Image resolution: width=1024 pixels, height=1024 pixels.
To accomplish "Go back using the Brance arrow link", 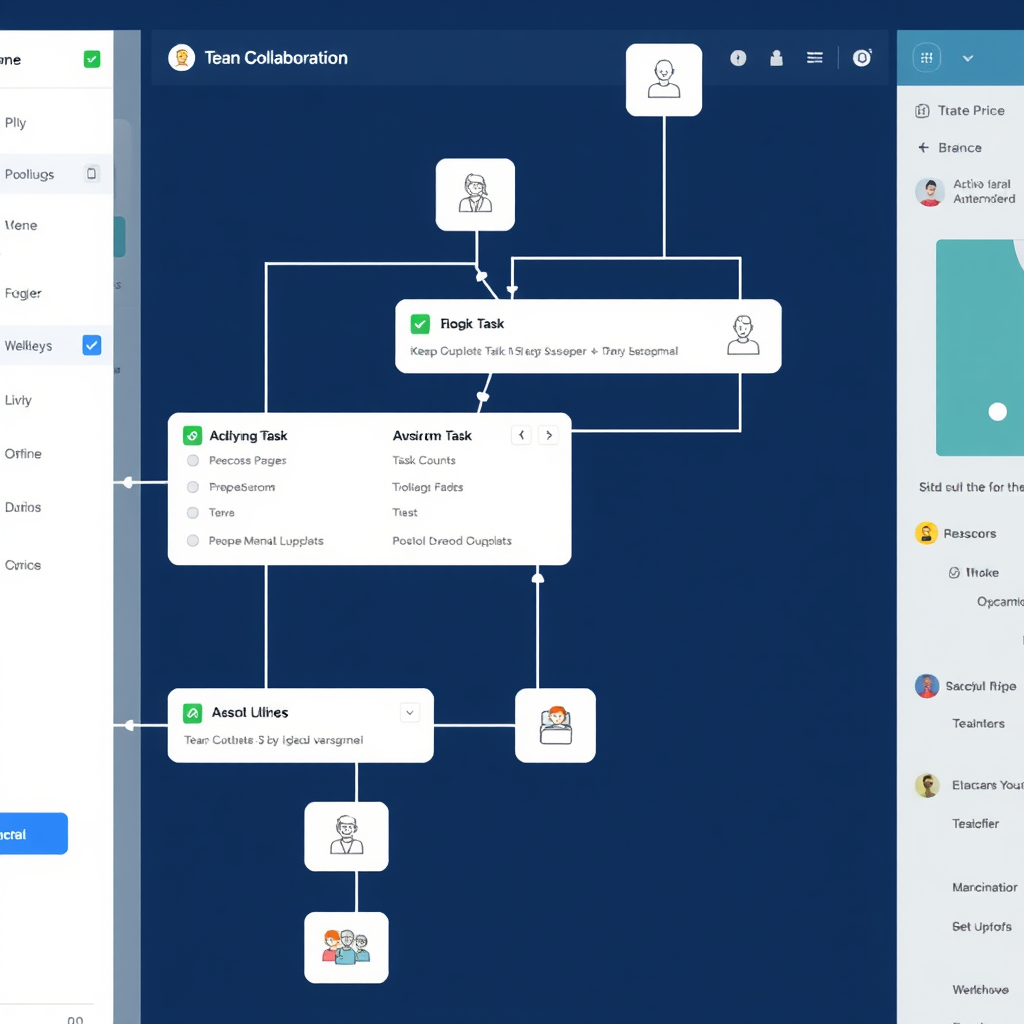I will click(923, 148).
